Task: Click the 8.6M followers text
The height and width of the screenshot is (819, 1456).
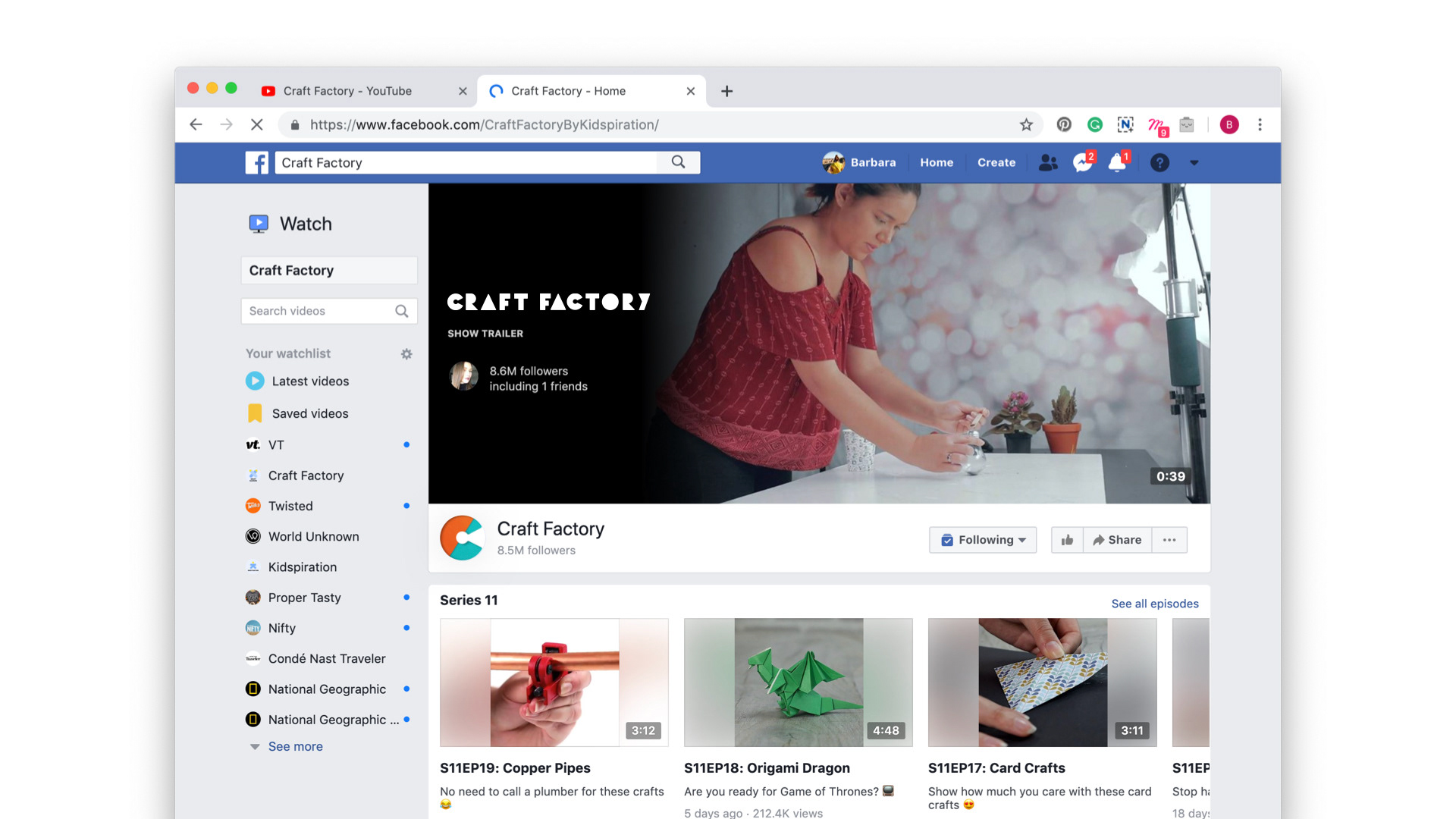Action: (529, 371)
